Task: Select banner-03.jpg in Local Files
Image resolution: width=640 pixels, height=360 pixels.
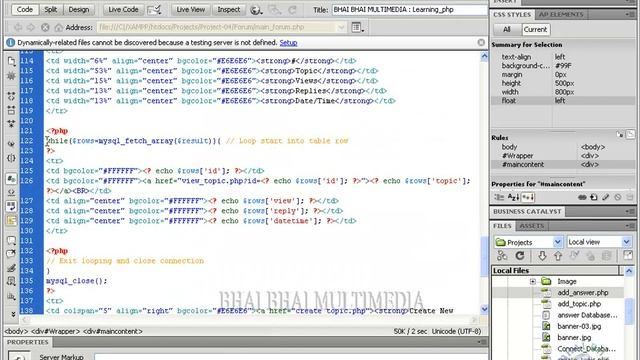Action: pos(579,326)
